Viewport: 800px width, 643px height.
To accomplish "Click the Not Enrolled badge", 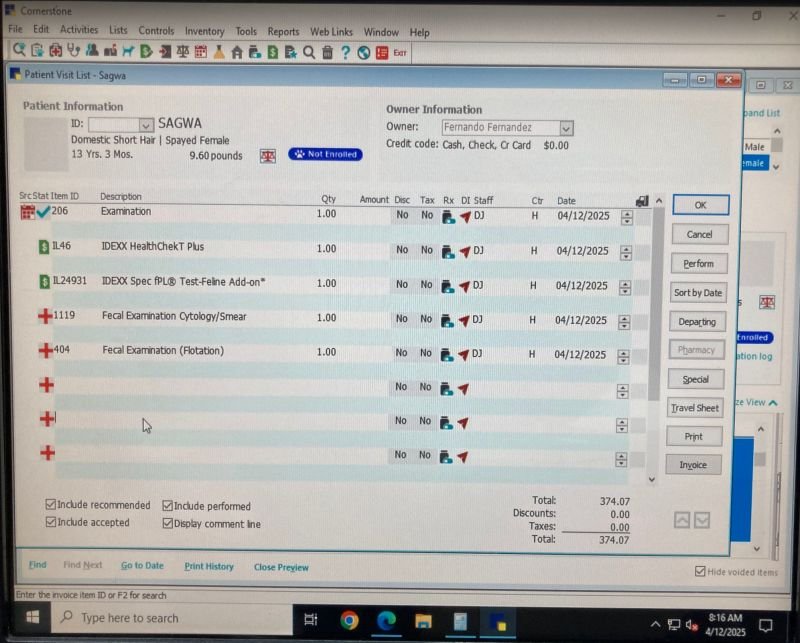I will tap(326, 154).
